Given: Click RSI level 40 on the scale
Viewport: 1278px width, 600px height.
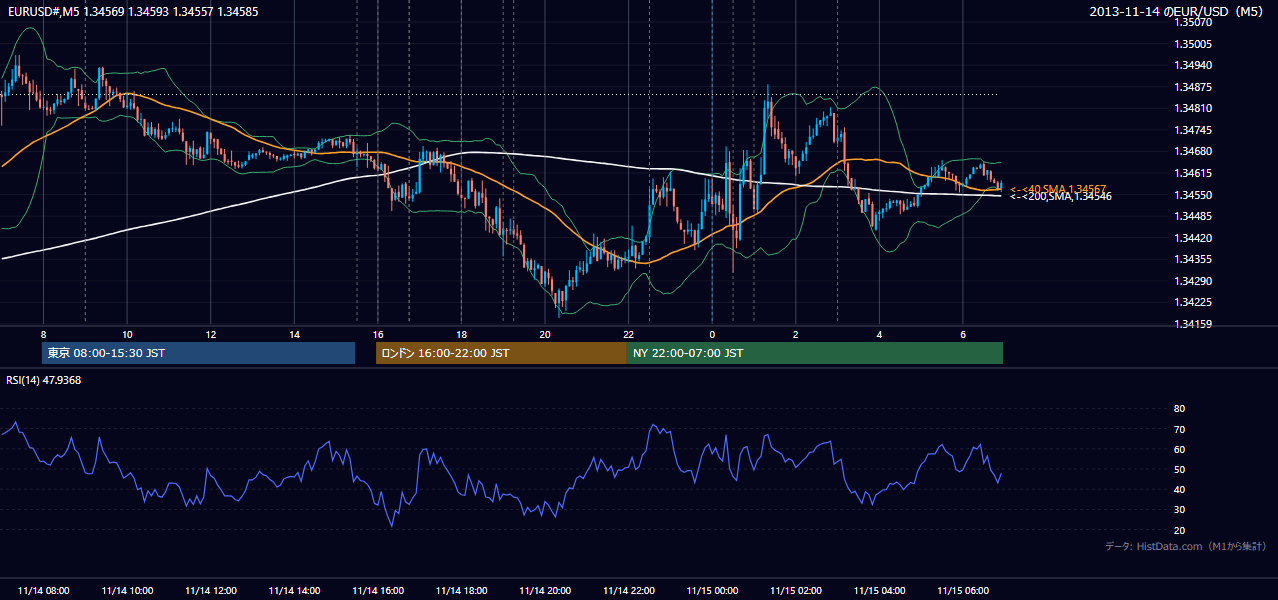Looking at the screenshot, I should coord(1179,489).
